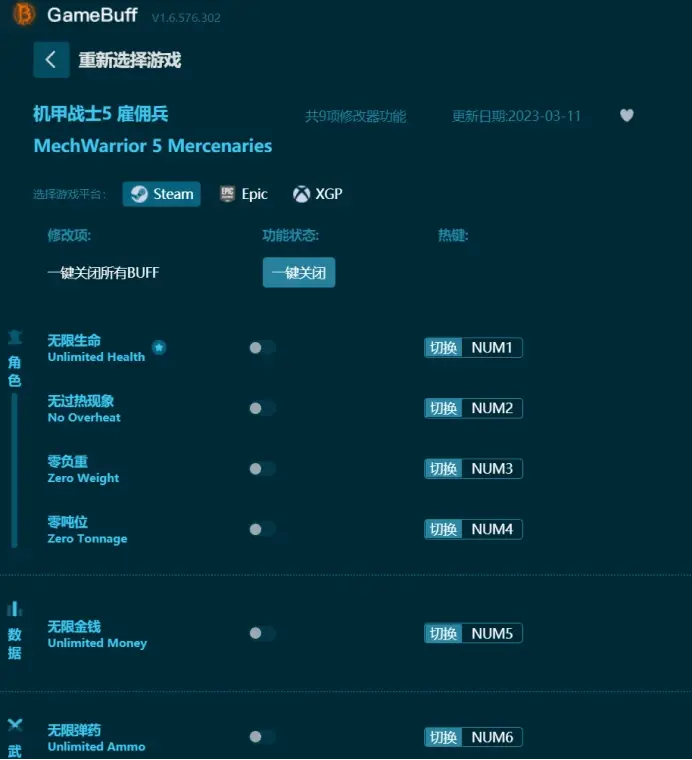Turn on the Zero Weight toggle
Screen dimensions: 692x760
[262, 469]
